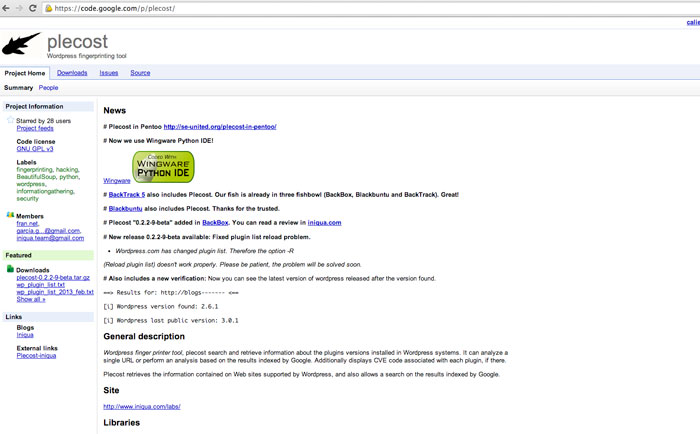The height and width of the screenshot is (434, 700).
Task: Click the plecost fish logo
Action: [22, 45]
